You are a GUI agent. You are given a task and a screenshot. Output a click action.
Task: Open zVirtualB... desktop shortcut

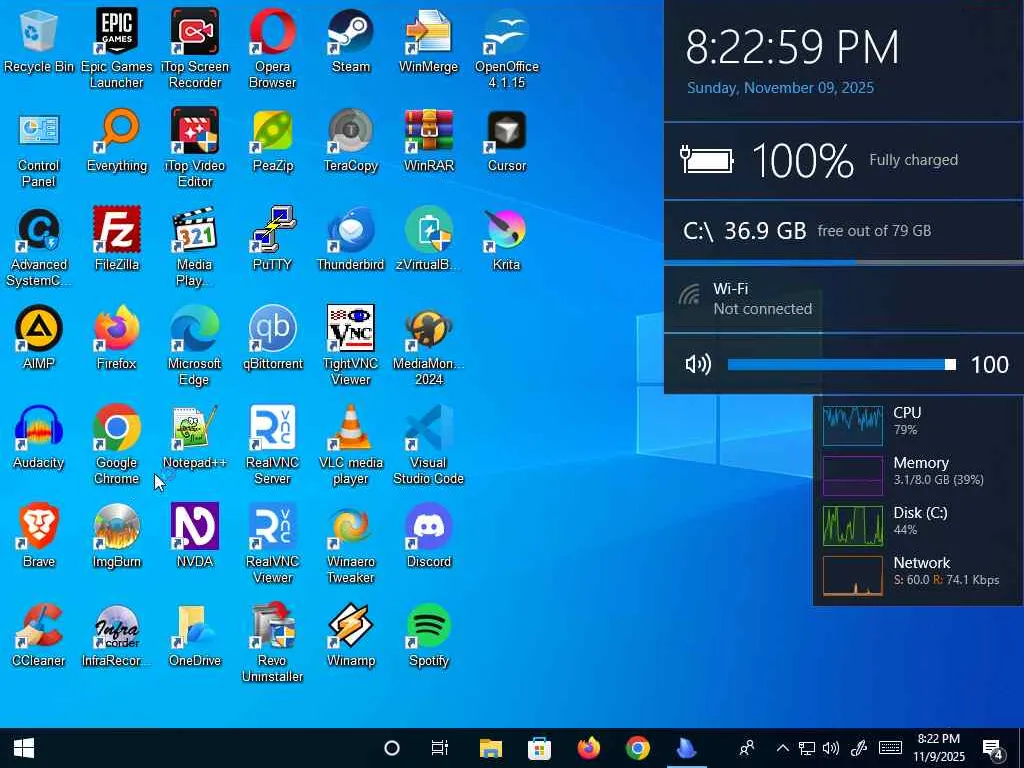tap(428, 240)
